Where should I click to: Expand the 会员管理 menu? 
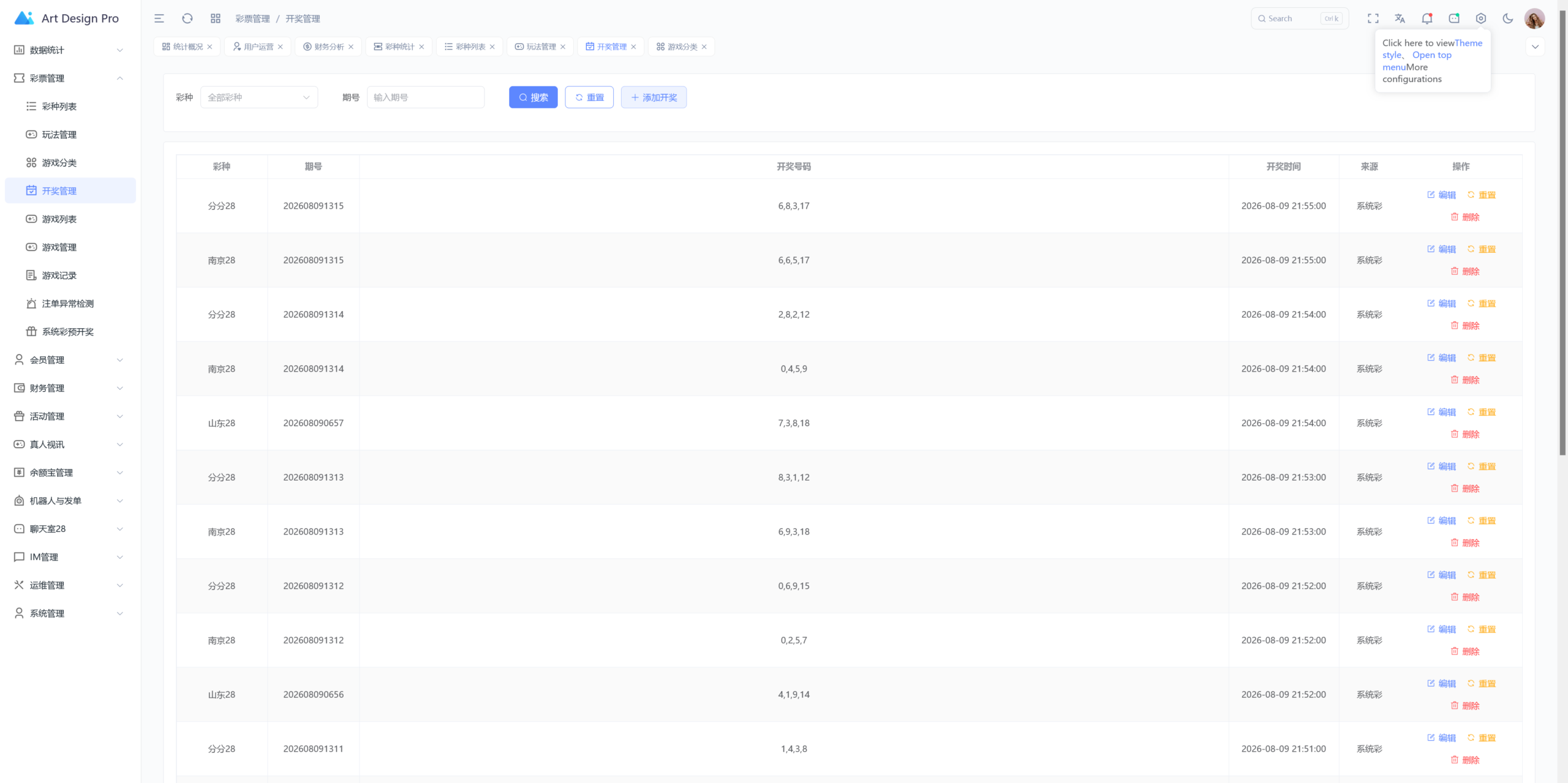pos(70,360)
